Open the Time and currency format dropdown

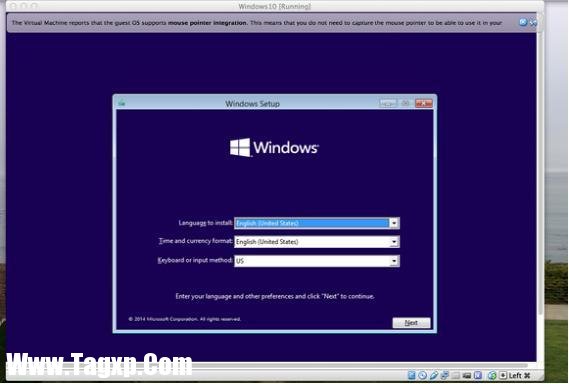pyautogui.click(x=394, y=242)
